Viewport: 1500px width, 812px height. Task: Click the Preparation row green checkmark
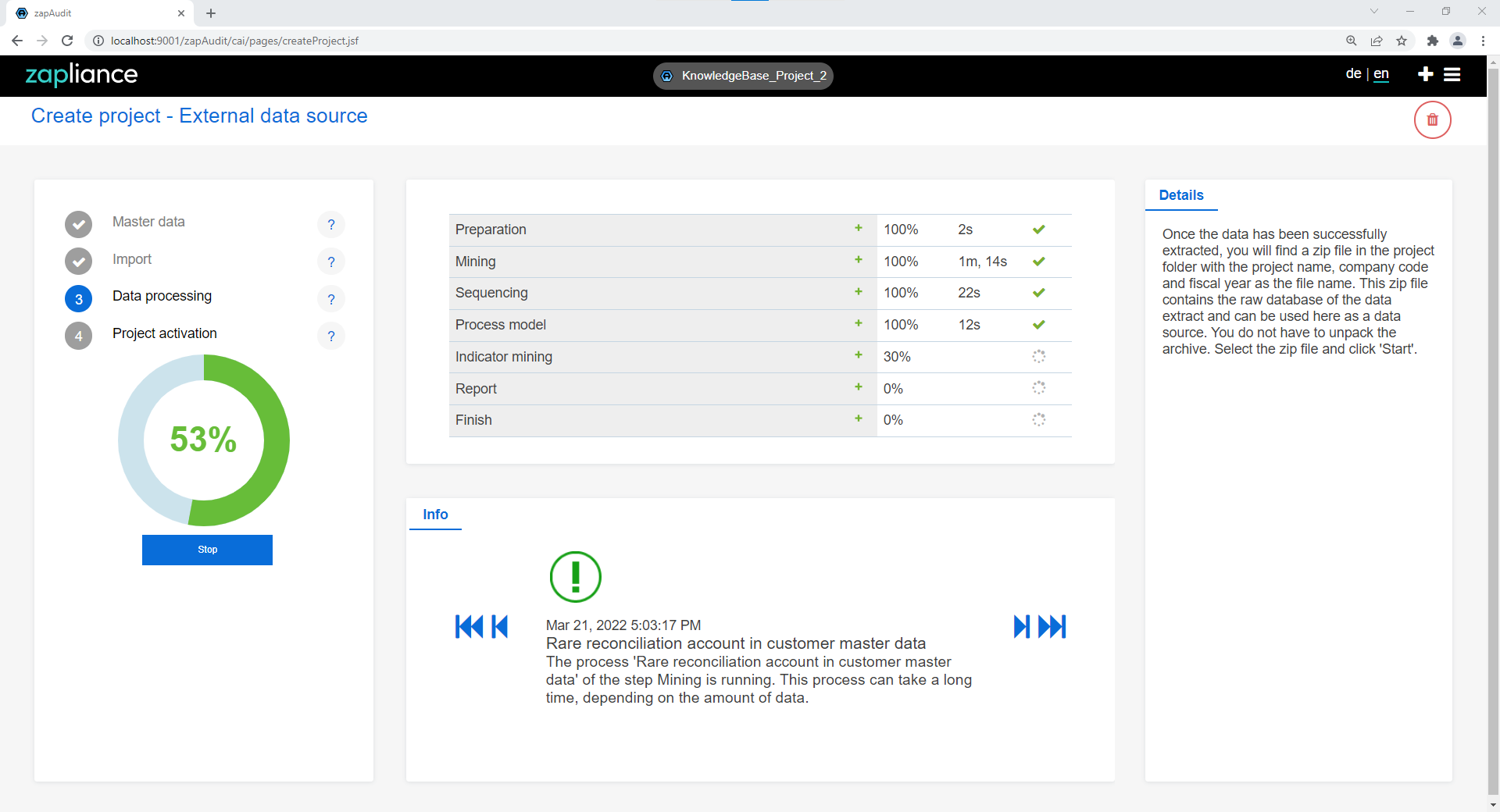(1039, 230)
